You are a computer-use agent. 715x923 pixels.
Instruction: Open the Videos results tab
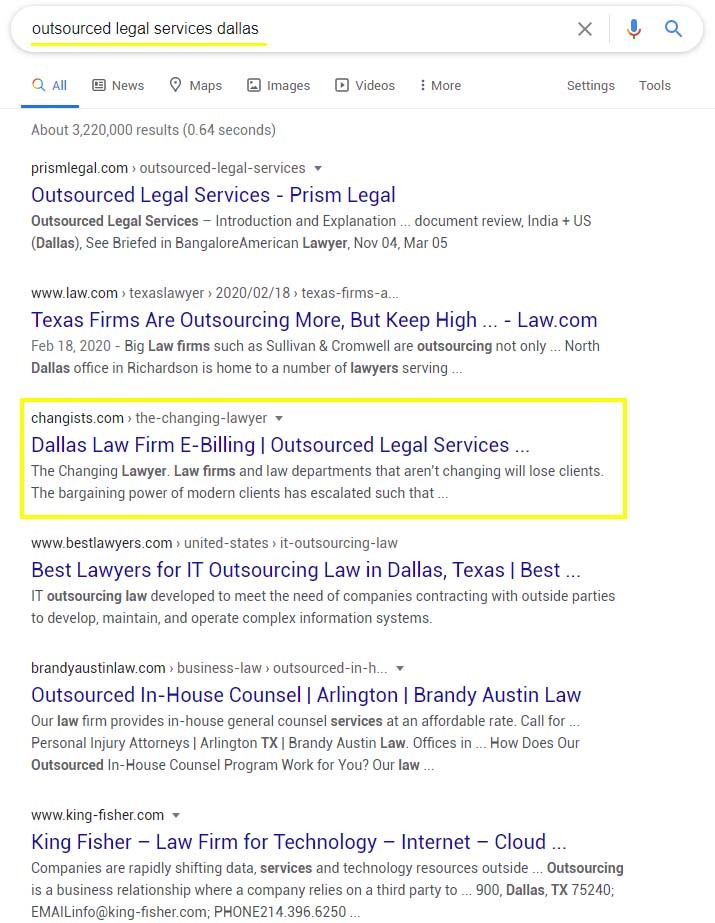[365, 85]
